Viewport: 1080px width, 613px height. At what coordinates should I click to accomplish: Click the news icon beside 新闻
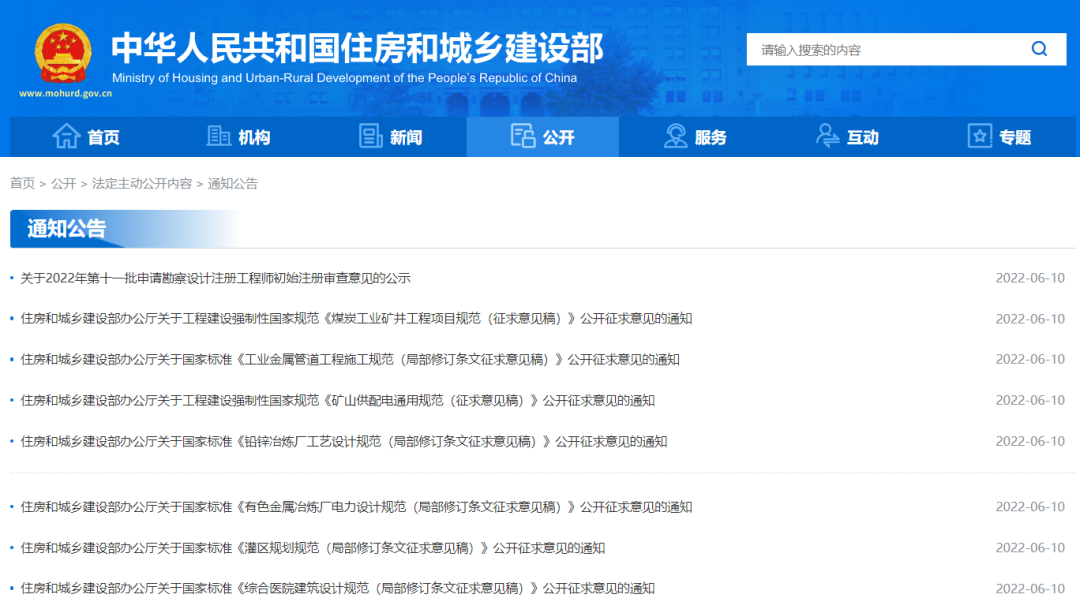tap(370, 136)
